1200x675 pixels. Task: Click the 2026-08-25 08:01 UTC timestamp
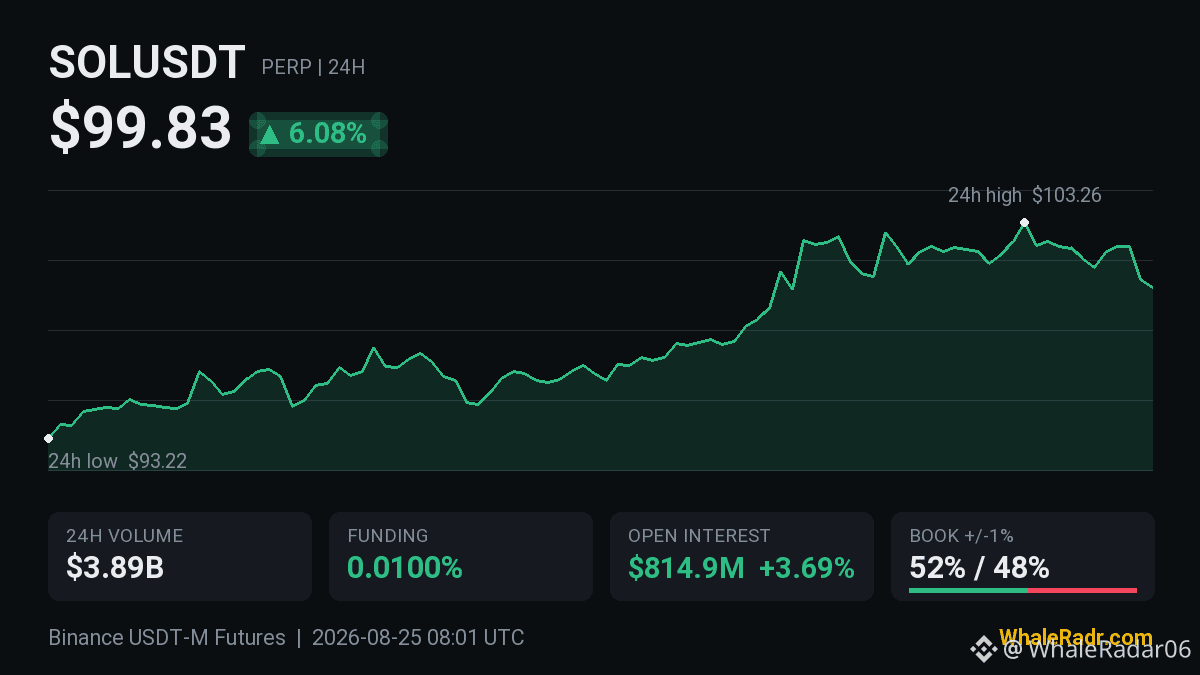click(x=418, y=637)
